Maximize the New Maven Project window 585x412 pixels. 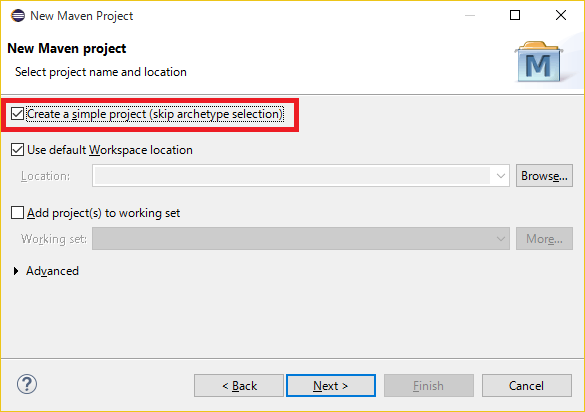tap(515, 15)
